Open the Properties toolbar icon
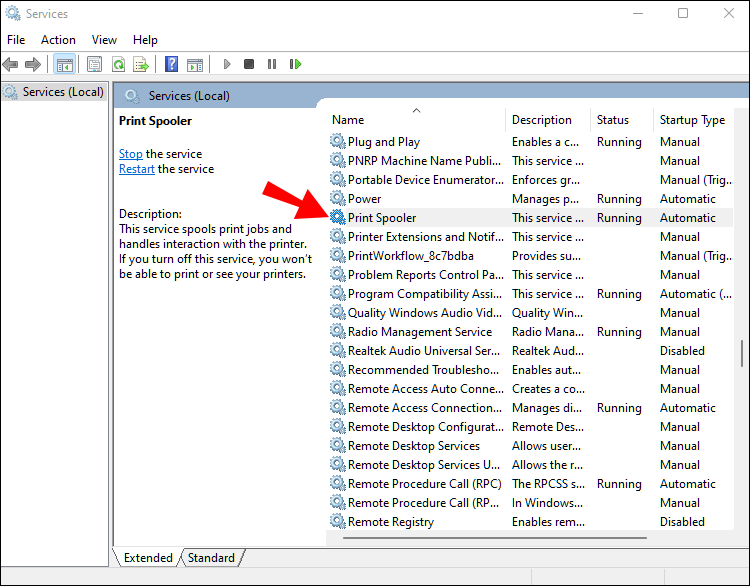This screenshot has height=586, width=750. pyautogui.click(x=94, y=64)
